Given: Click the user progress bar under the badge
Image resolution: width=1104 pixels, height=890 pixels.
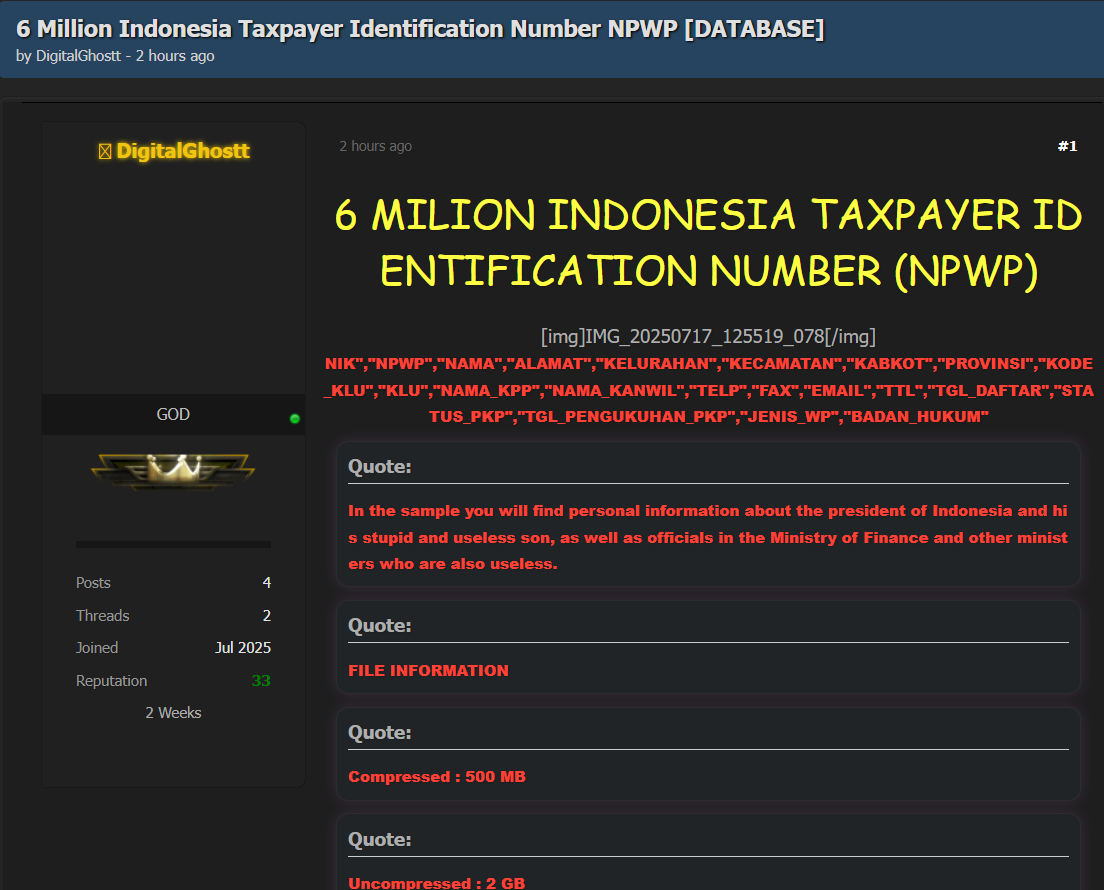Looking at the screenshot, I should pyautogui.click(x=173, y=544).
